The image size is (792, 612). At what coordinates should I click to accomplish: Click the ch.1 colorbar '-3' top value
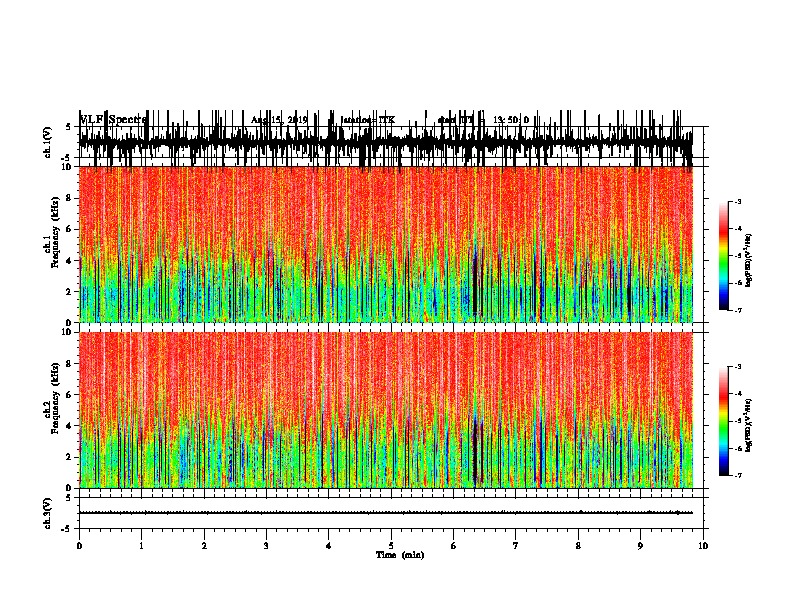point(738,201)
